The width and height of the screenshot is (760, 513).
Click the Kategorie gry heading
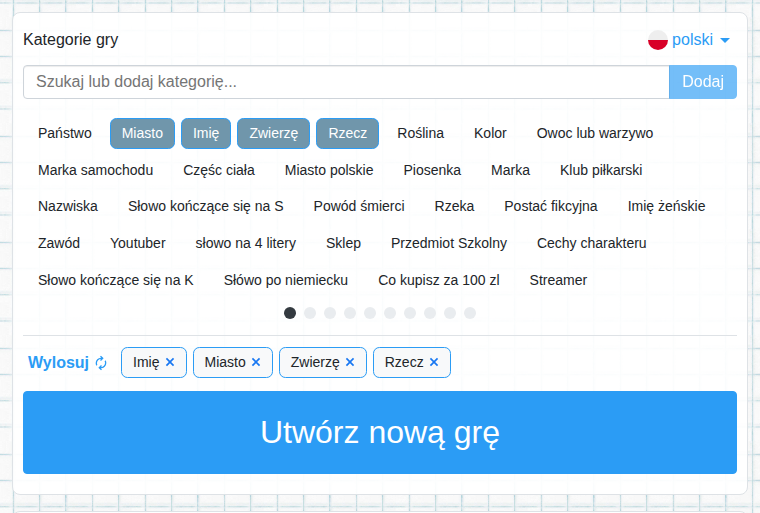(x=71, y=39)
